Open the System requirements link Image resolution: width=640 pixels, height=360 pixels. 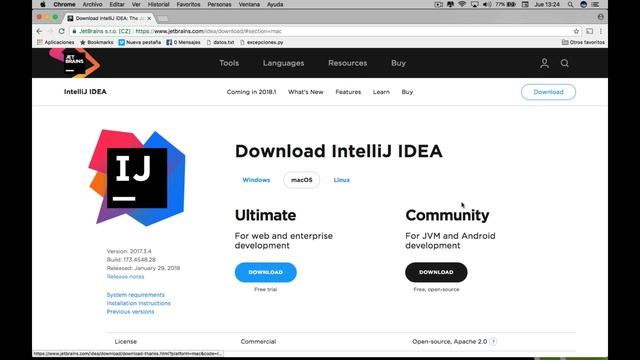(136, 295)
